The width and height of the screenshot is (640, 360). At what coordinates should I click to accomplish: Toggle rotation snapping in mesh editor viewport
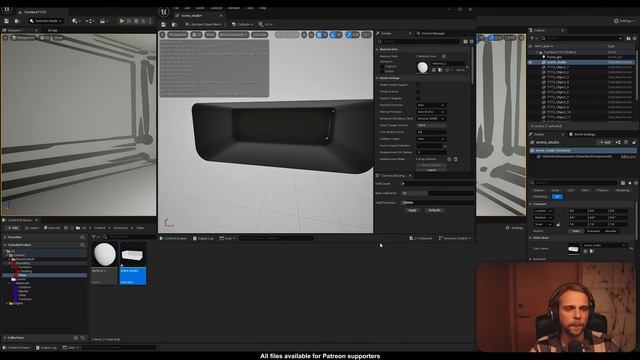pyautogui.click(x=333, y=35)
